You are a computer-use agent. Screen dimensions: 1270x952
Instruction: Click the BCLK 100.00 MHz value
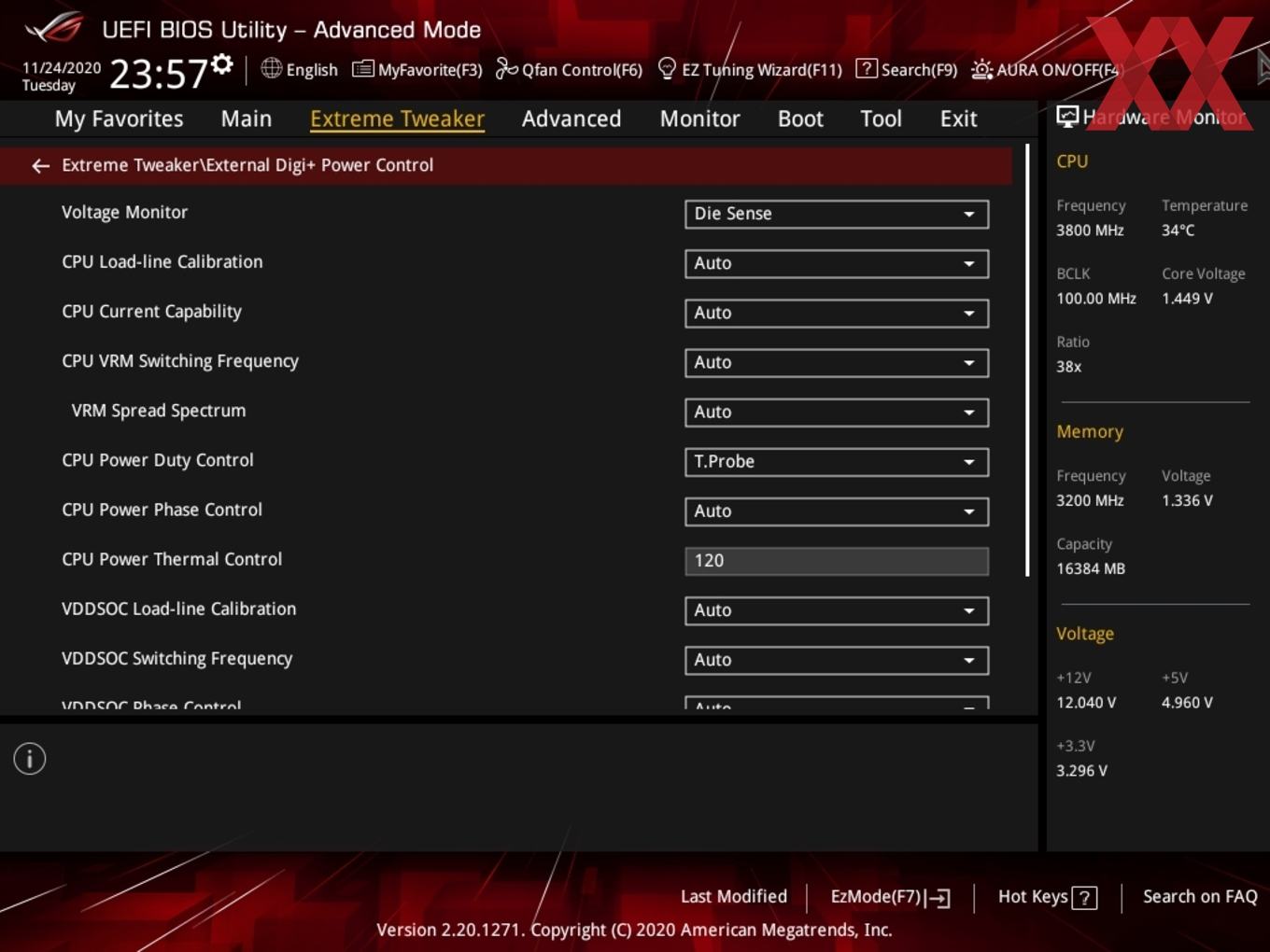pyautogui.click(x=1095, y=299)
